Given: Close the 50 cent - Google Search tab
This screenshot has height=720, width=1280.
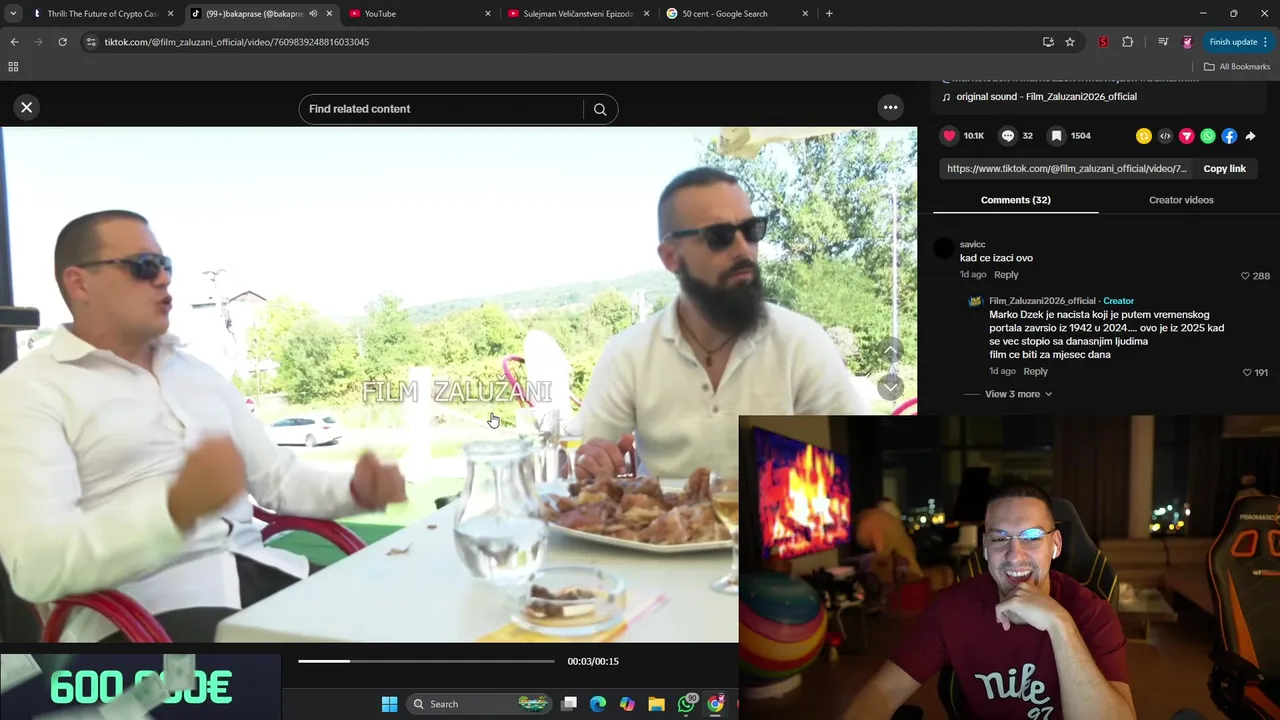Looking at the screenshot, I should (806, 14).
